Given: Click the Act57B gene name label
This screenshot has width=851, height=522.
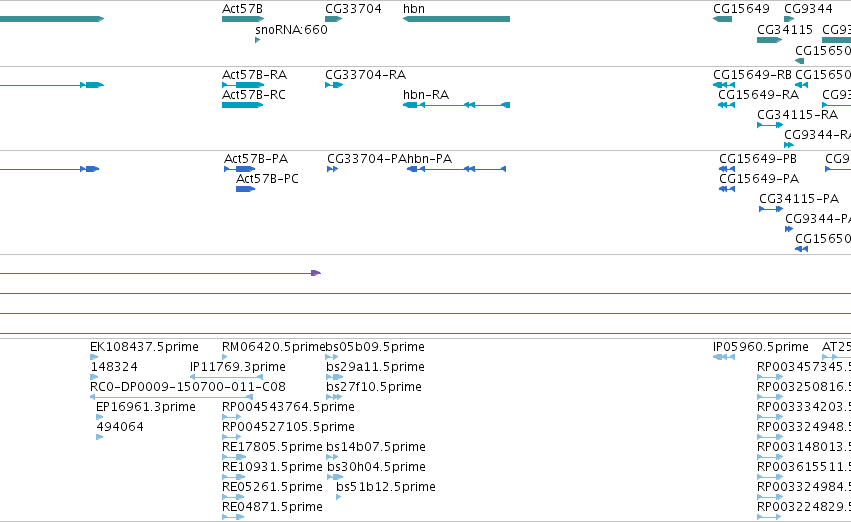Looking at the screenshot, I should tap(242, 9).
